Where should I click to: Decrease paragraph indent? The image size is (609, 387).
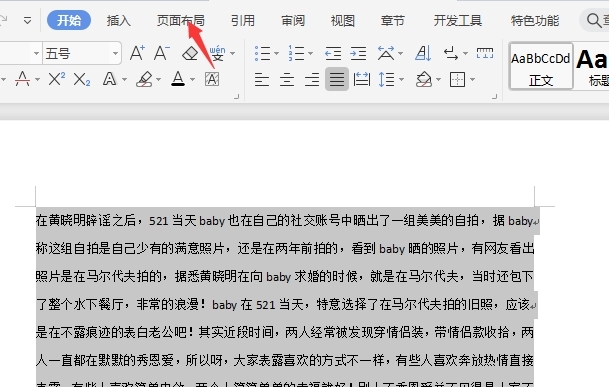(333, 53)
